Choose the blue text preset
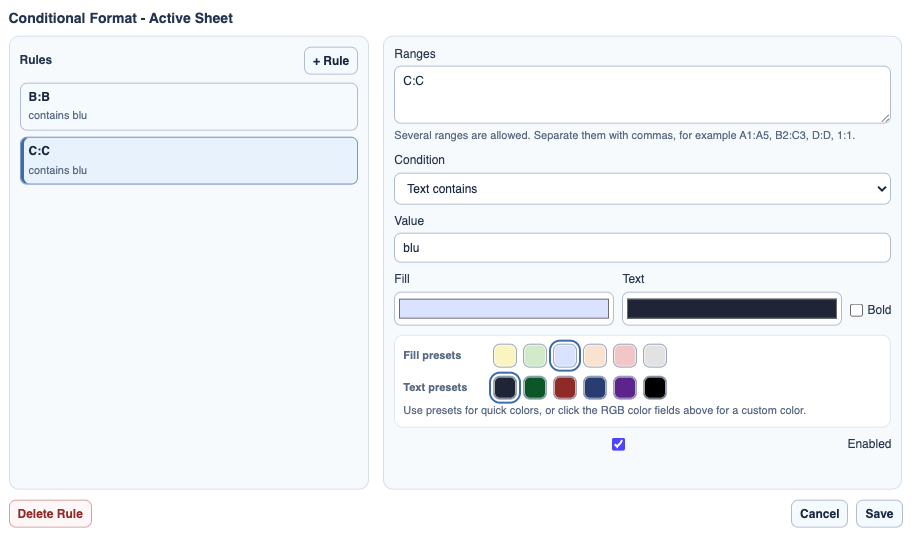The width and height of the screenshot is (912, 537). click(594, 387)
